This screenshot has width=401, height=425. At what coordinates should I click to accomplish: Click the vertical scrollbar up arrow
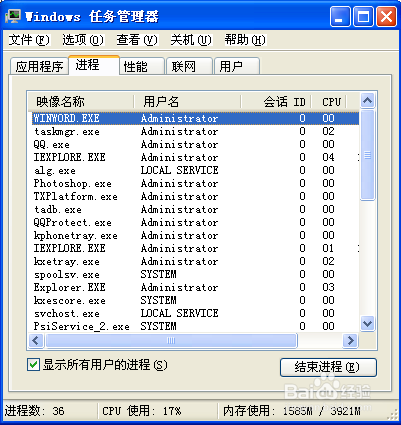[x=367, y=101]
